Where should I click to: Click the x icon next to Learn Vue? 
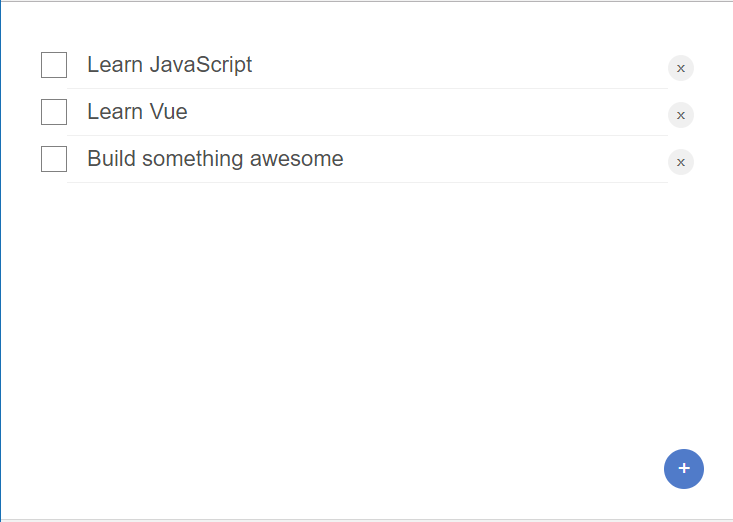tap(680, 115)
